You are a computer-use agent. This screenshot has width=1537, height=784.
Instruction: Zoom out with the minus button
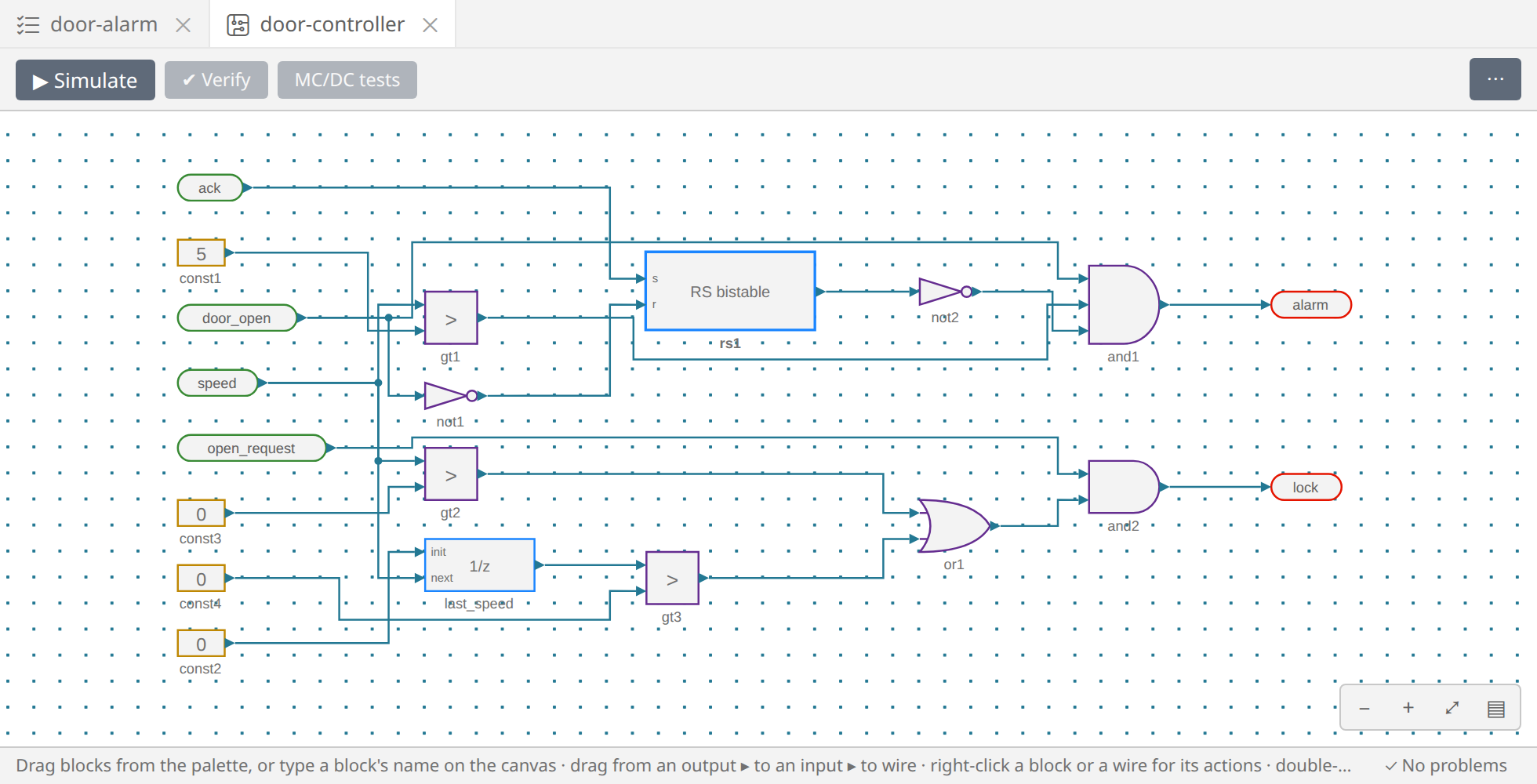(1364, 708)
